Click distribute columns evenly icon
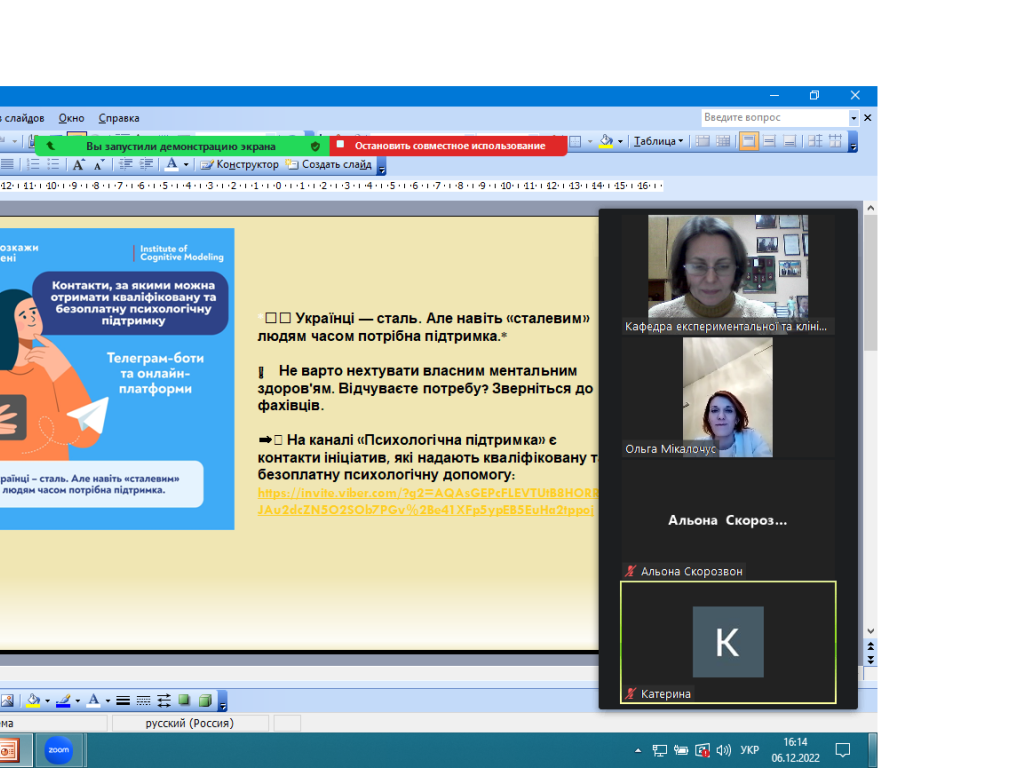This screenshot has height=768, width=1024. tap(835, 141)
